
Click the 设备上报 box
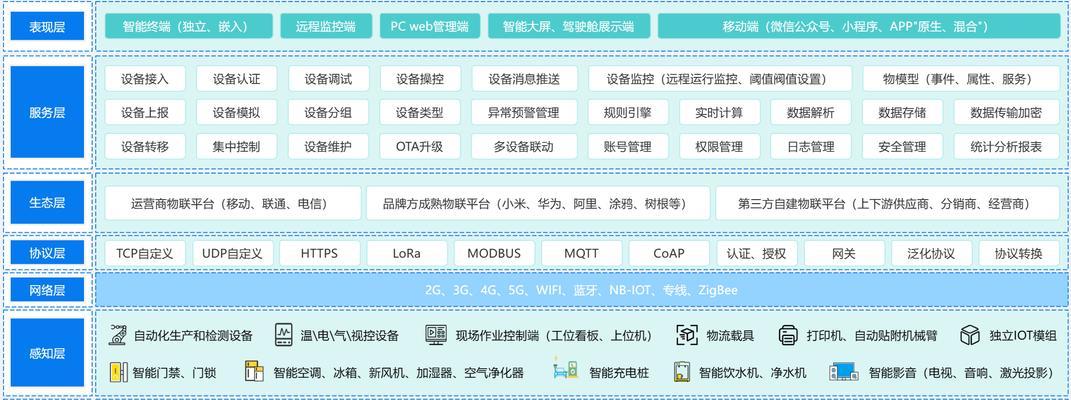(145, 112)
